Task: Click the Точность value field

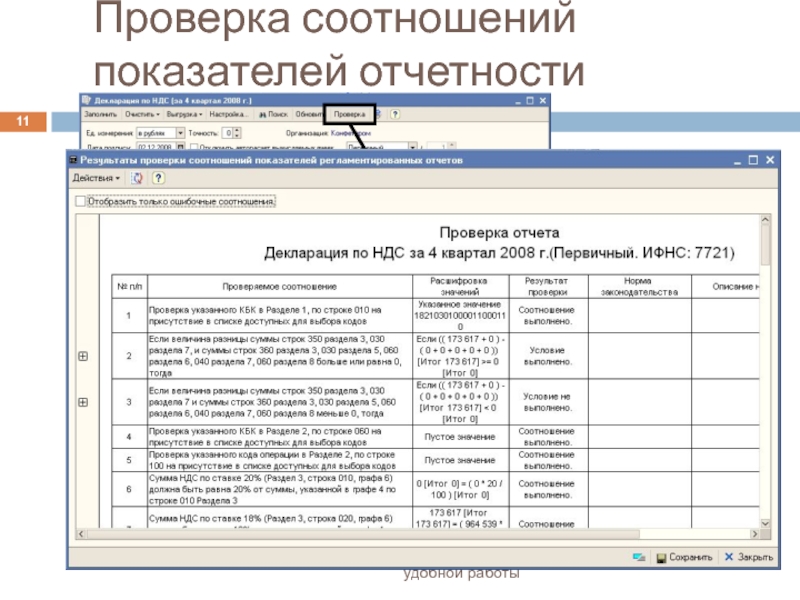Action: (228, 133)
